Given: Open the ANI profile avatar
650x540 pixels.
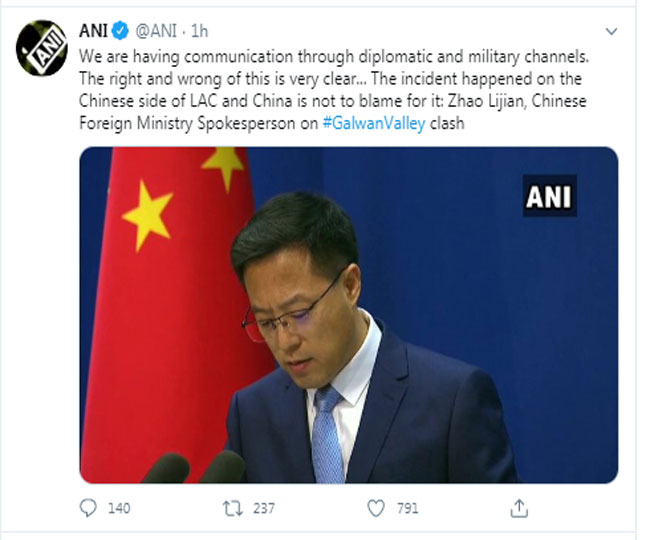Looking at the screenshot, I should (x=41, y=48).
